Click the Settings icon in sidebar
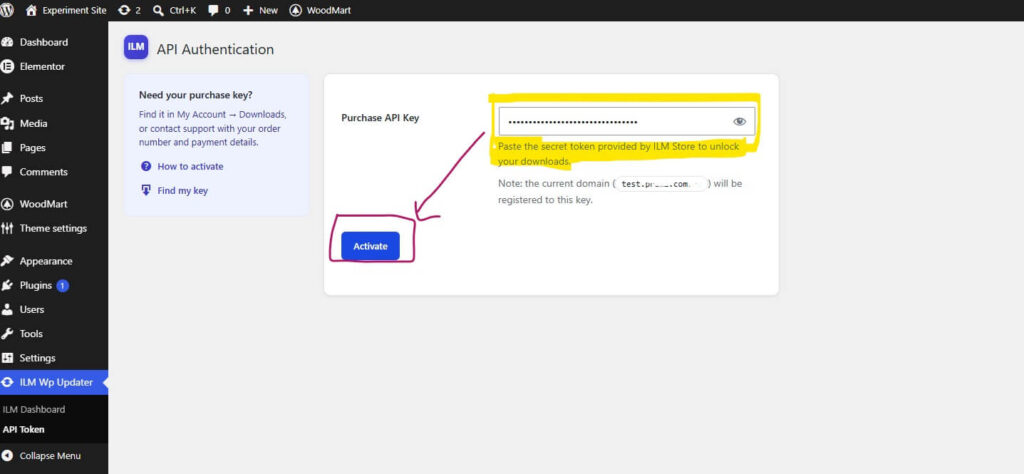Viewport: 1024px width, 474px height. 7,358
